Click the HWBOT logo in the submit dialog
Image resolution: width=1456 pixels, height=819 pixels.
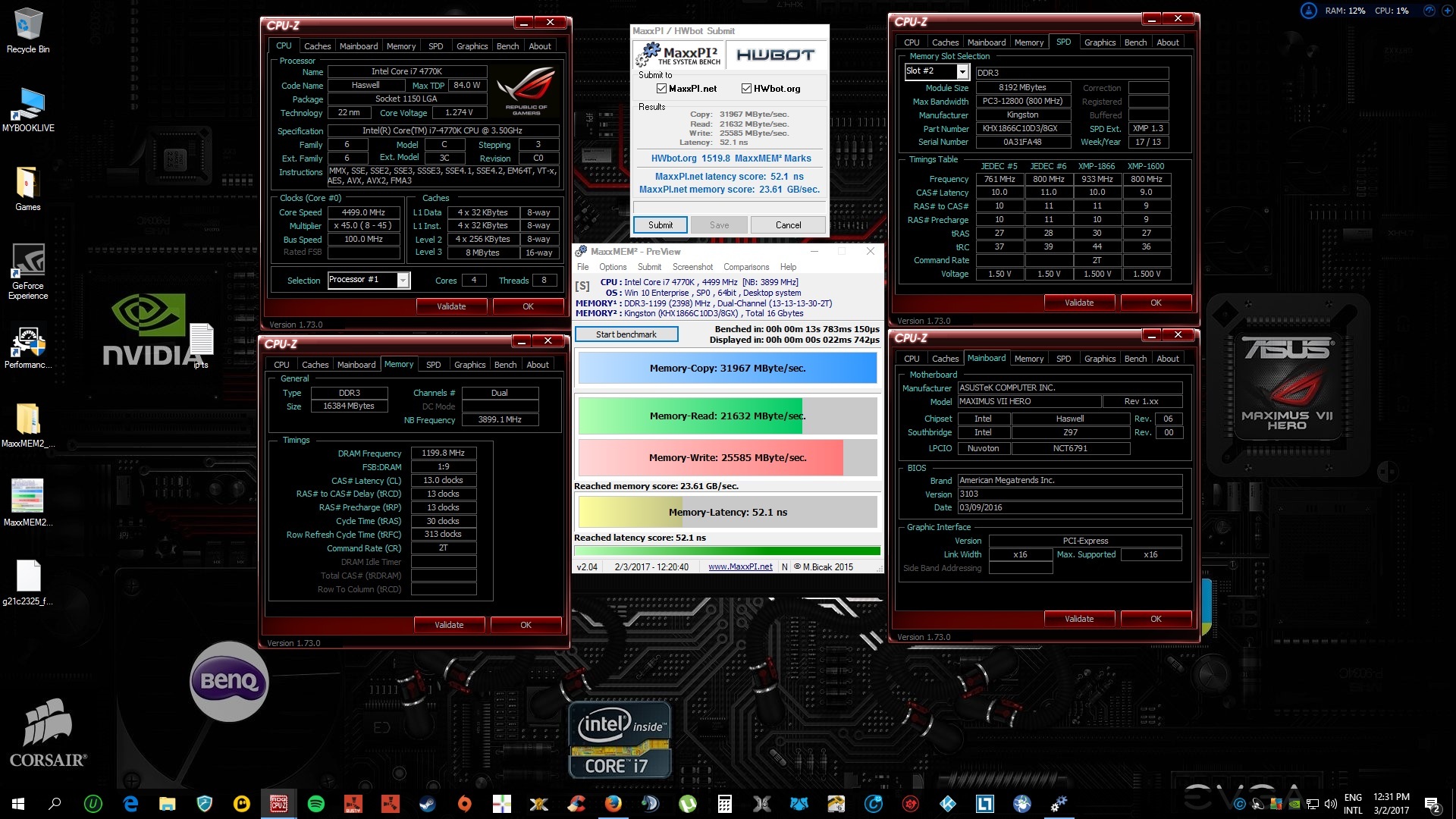775,55
